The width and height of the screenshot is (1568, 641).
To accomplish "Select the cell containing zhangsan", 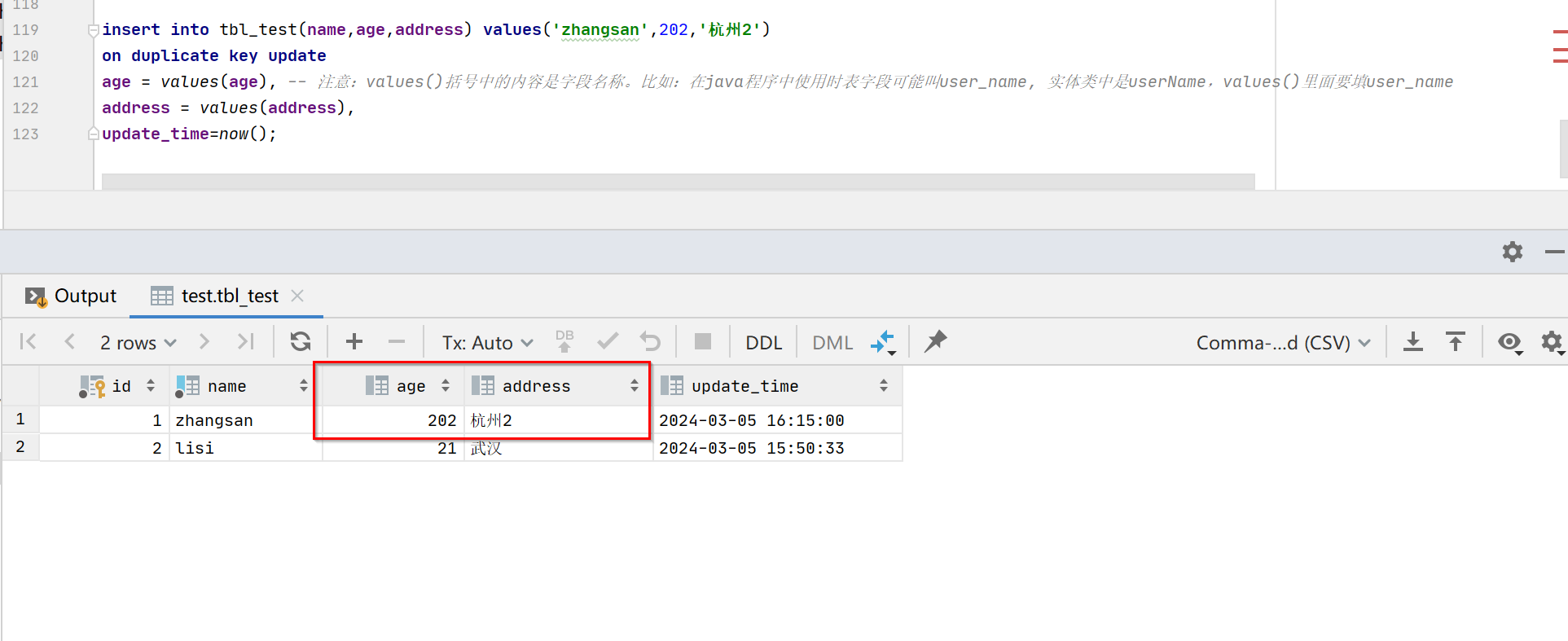I will [246, 420].
